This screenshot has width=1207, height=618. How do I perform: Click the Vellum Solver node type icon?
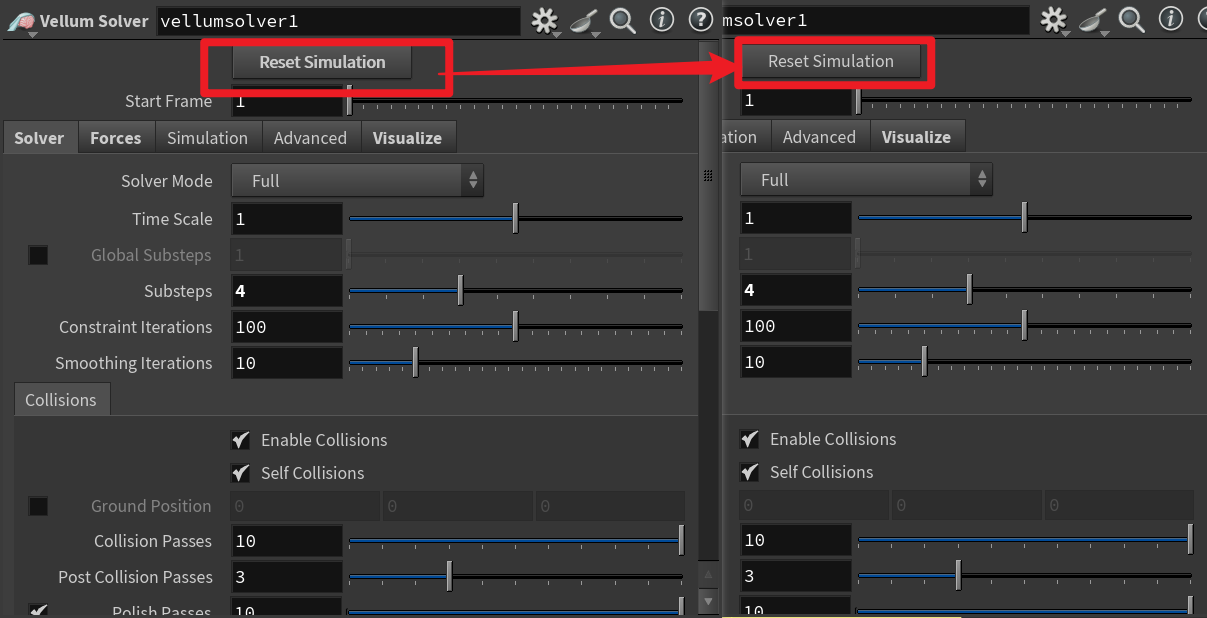[20, 21]
